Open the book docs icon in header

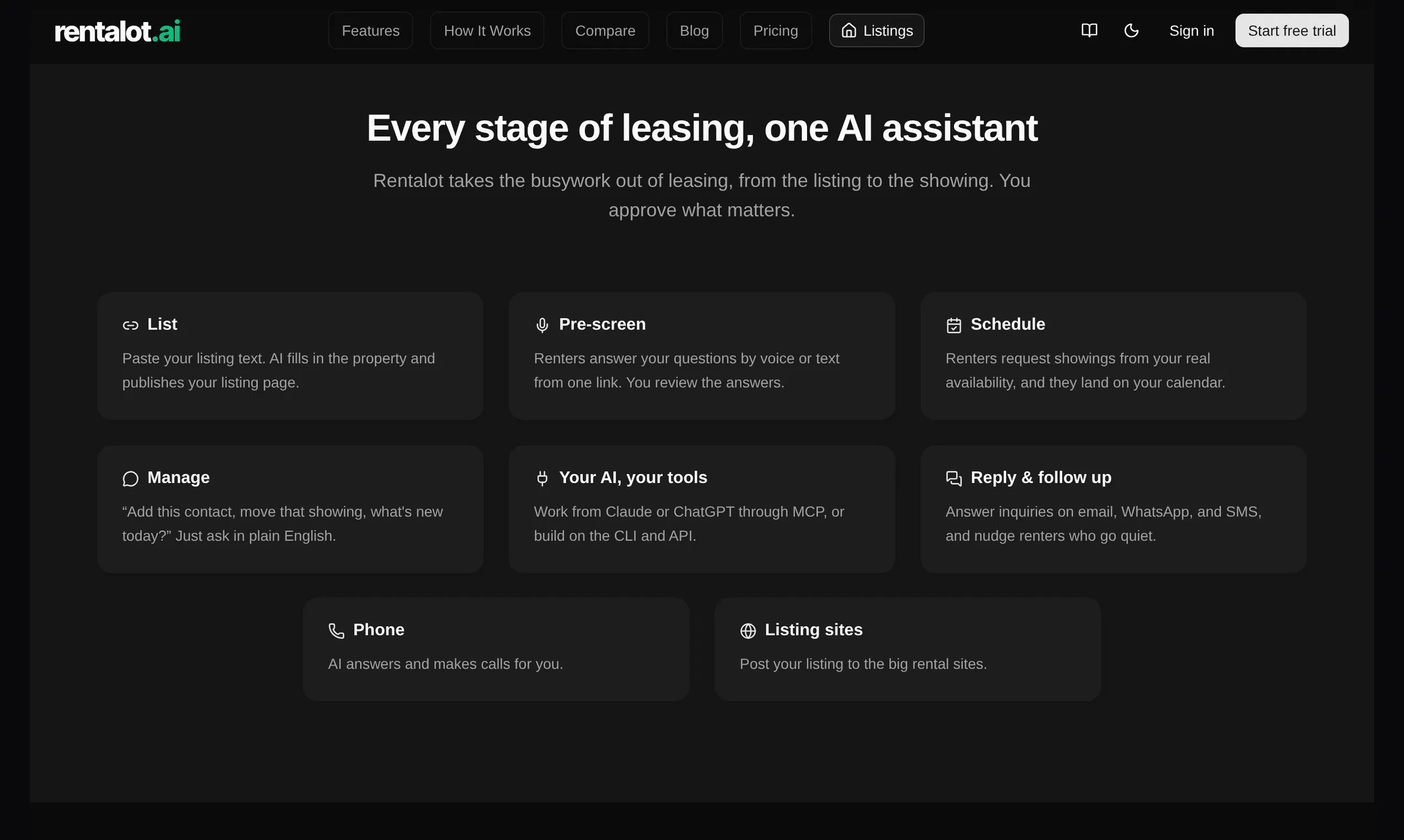point(1089,30)
